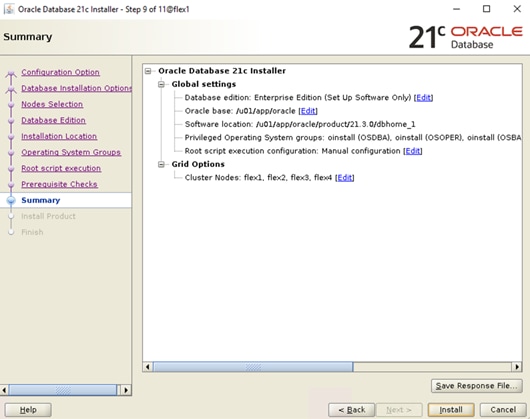Click the Nodes Selection step bullet
530x419 pixels.
click(x=11, y=104)
